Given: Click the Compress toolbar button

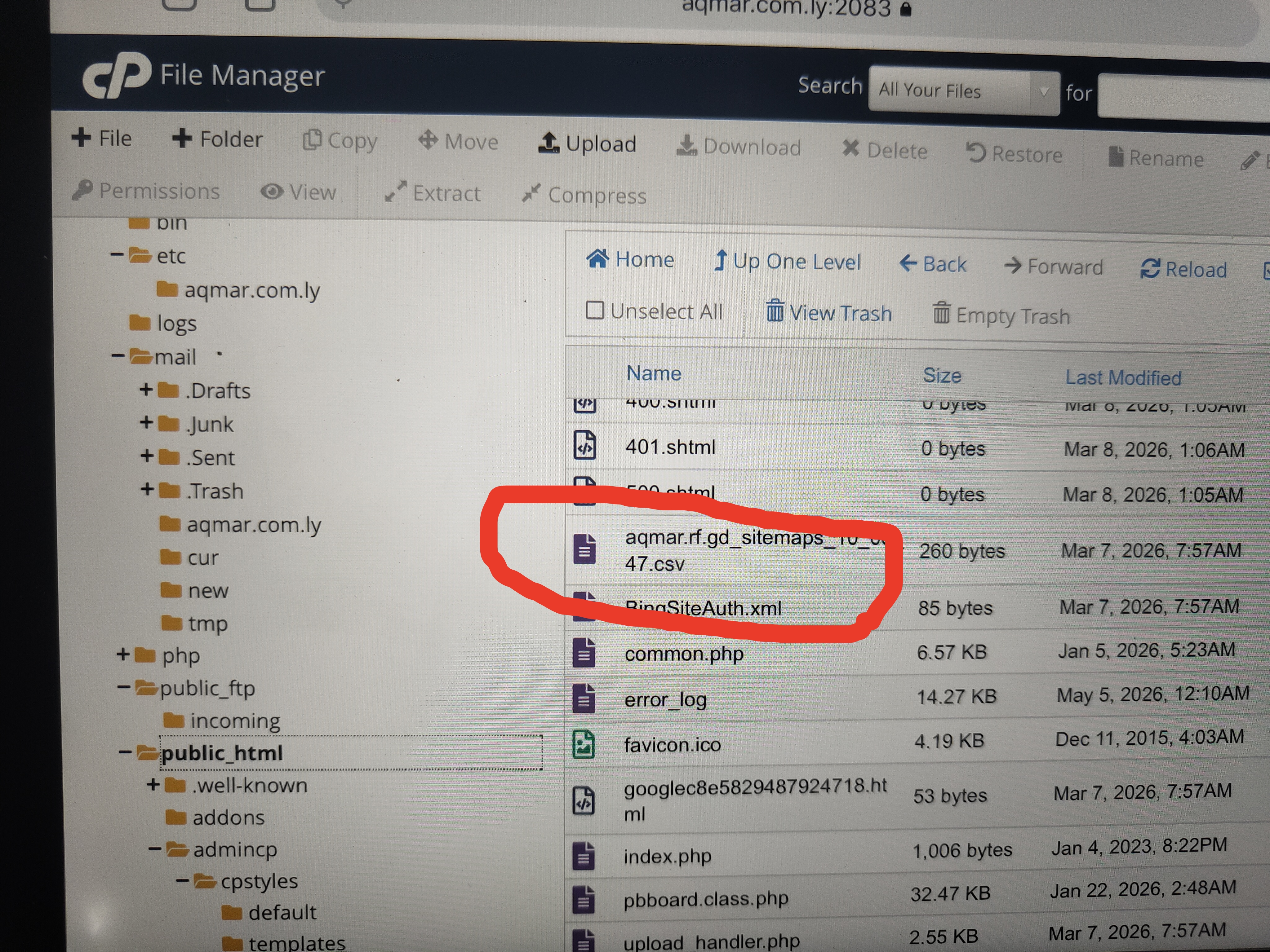Looking at the screenshot, I should point(584,195).
